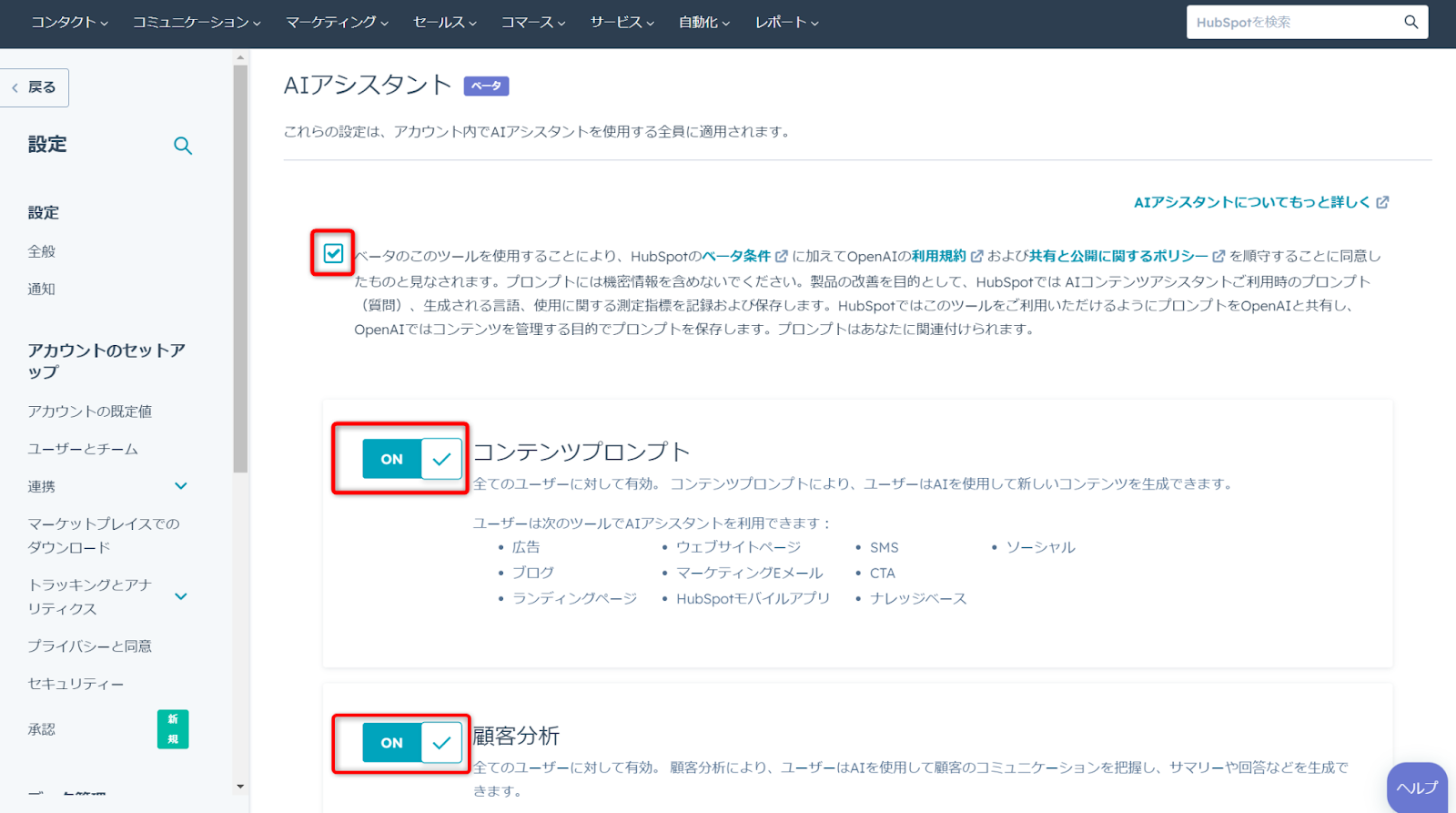Open the コマース menu dropdown
Viewport: 1456px width, 813px height.
(532, 22)
